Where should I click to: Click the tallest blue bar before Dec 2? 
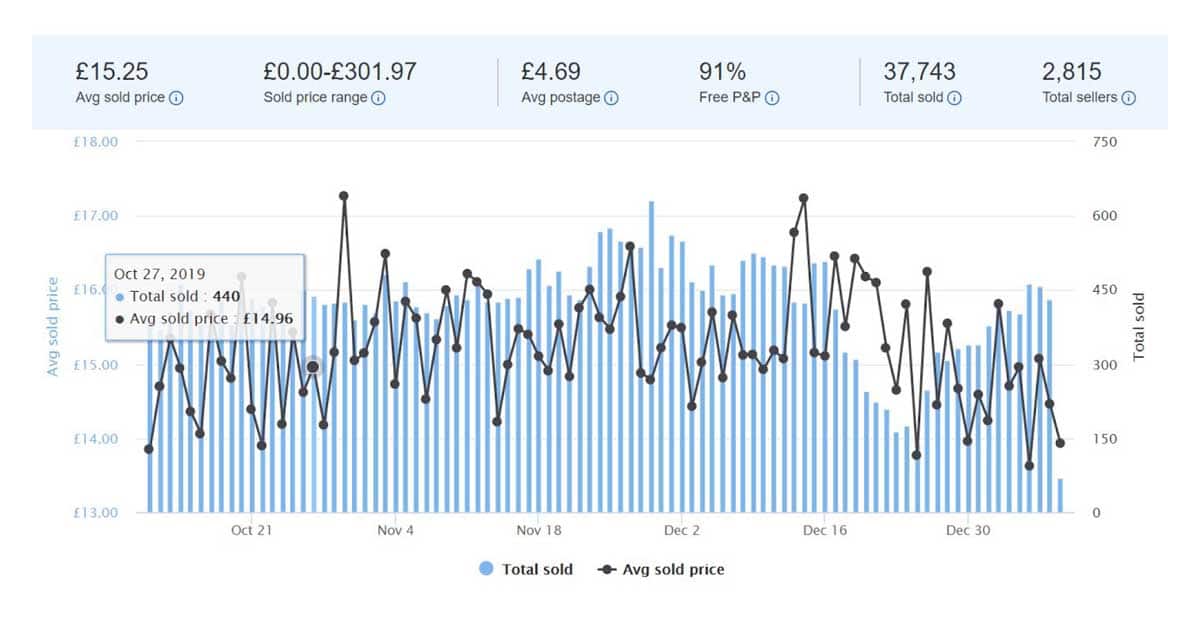[x=650, y=350]
